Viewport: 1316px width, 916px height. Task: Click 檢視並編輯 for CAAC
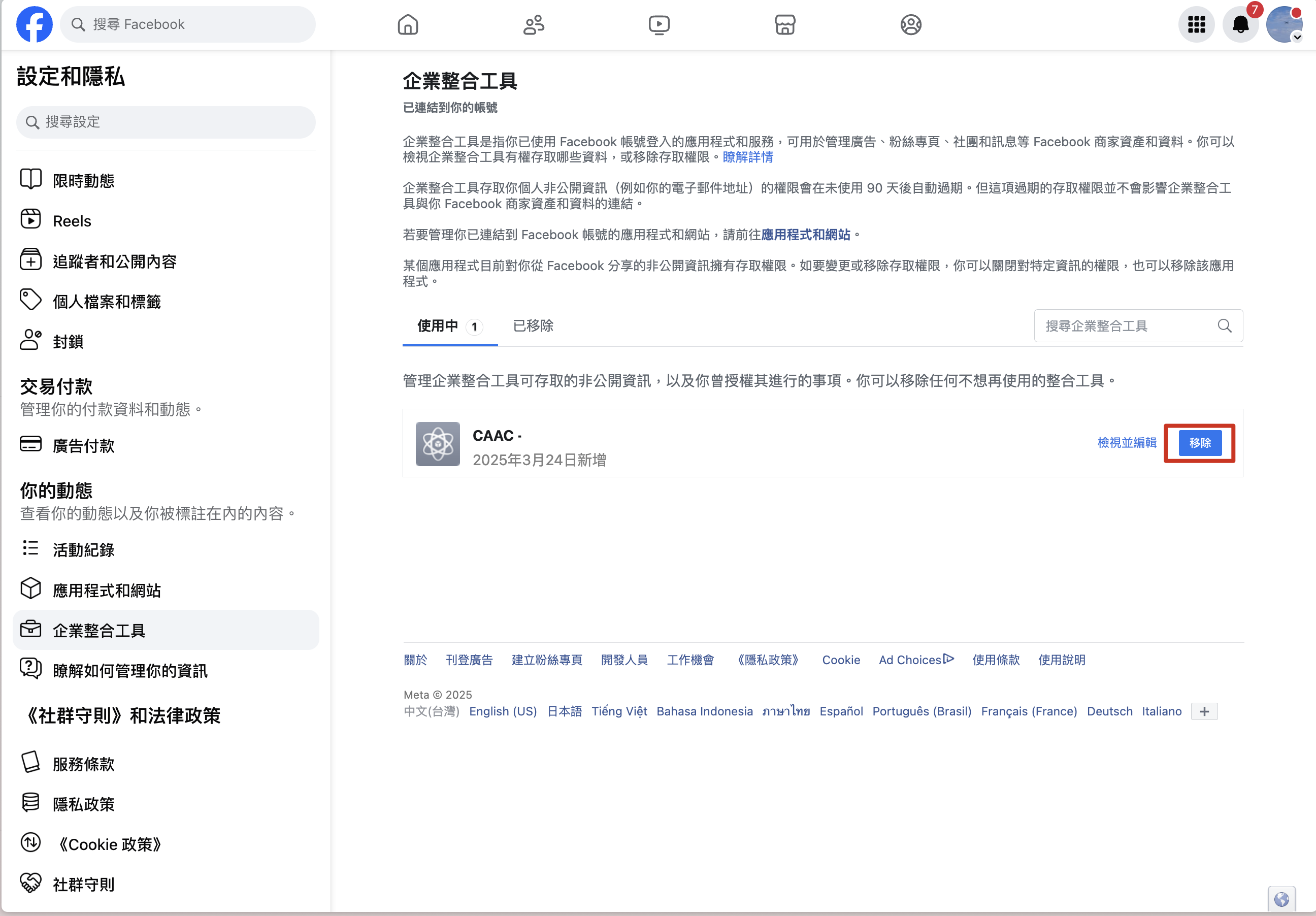[1127, 443]
